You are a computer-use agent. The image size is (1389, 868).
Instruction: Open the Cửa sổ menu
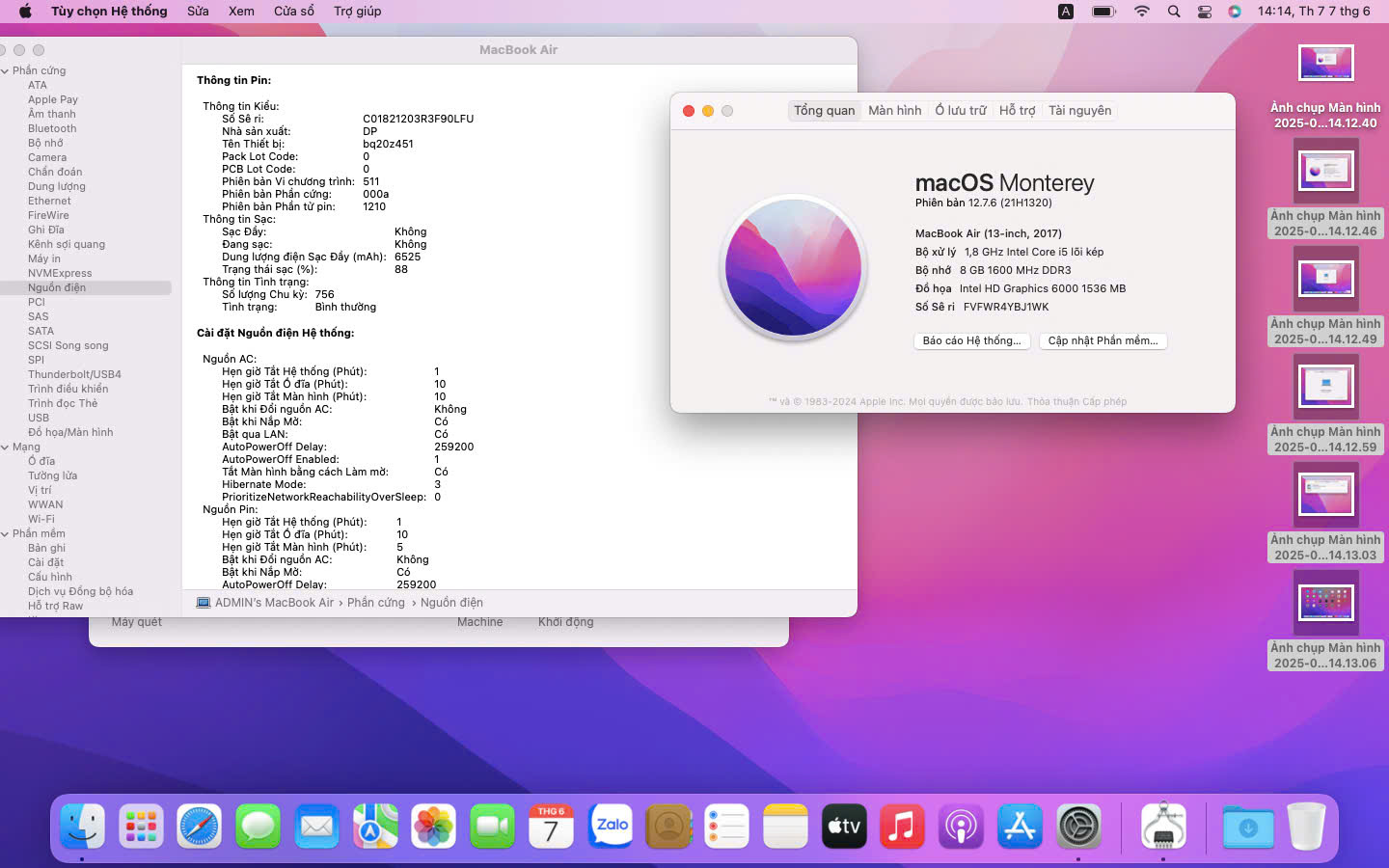pos(294,12)
